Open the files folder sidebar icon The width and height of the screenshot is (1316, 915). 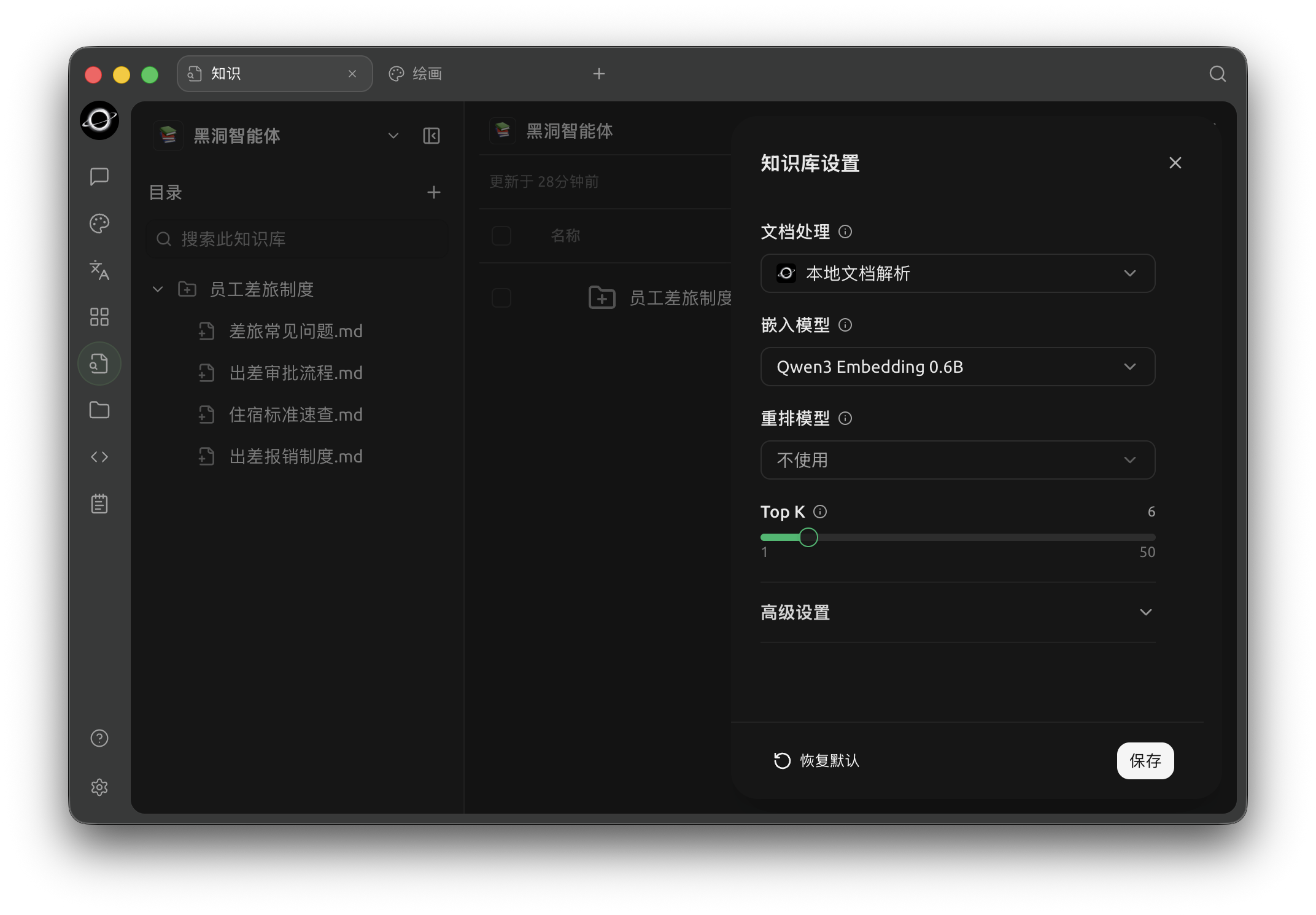point(99,410)
